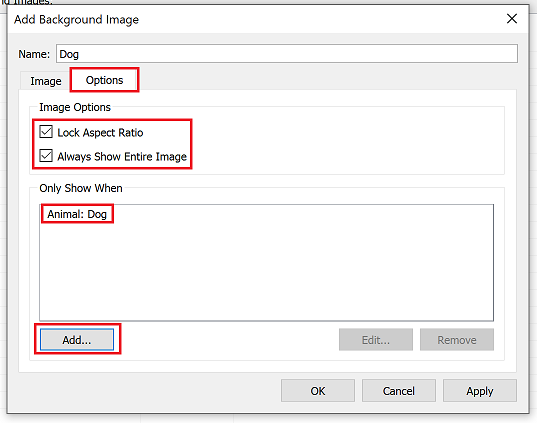
Task: Click the Always Show Entire Image label
Action: pos(122,157)
